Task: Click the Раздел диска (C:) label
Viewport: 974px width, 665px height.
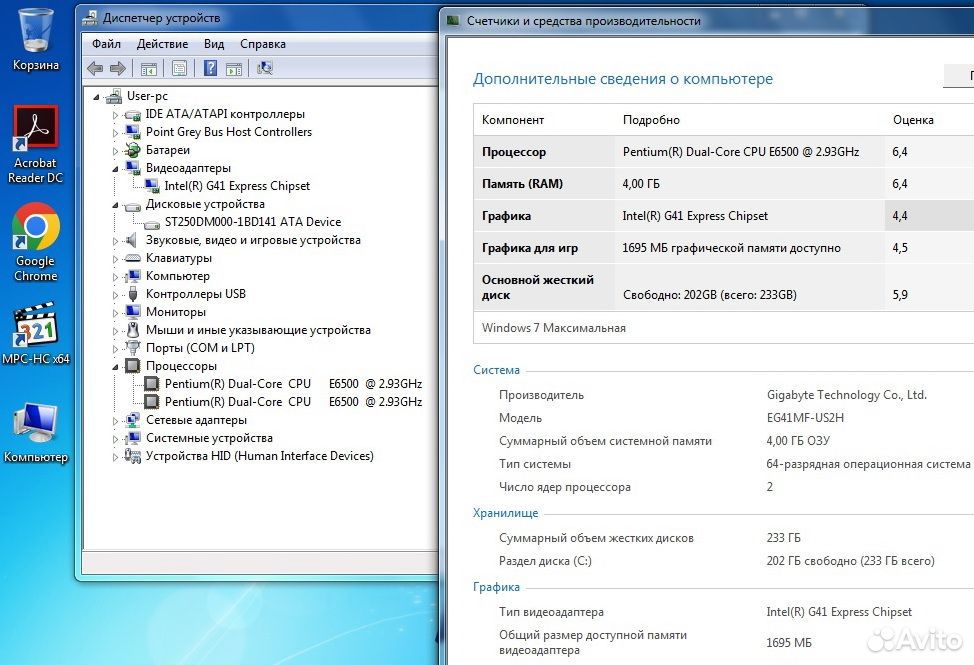Action: coord(545,561)
